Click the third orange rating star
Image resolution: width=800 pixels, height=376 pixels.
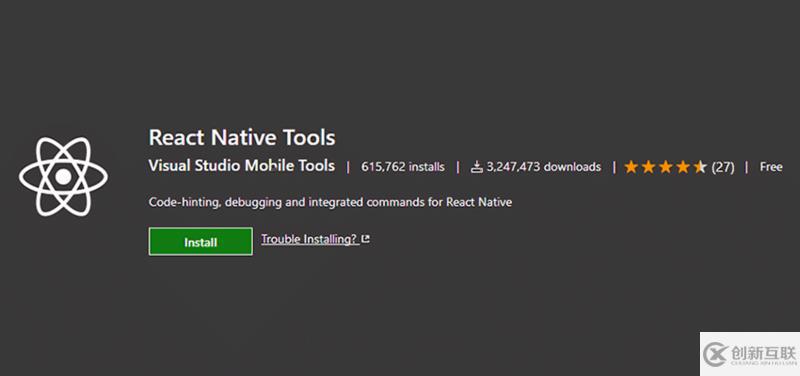pyautogui.click(x=666, y=167)
